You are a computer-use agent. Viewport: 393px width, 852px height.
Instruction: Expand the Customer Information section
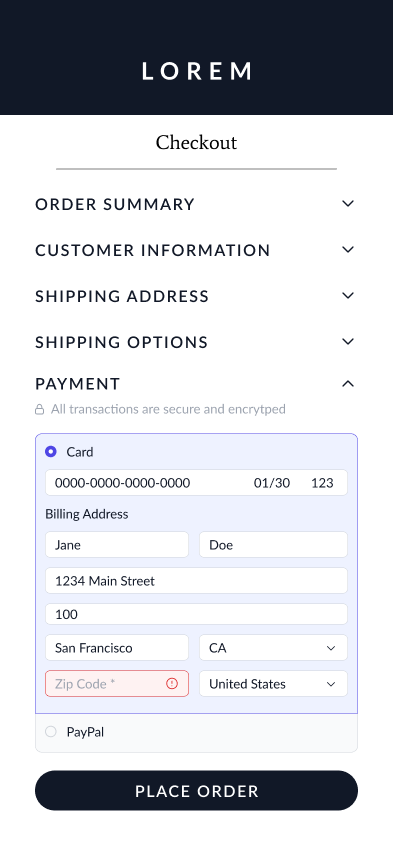point(196,250)
